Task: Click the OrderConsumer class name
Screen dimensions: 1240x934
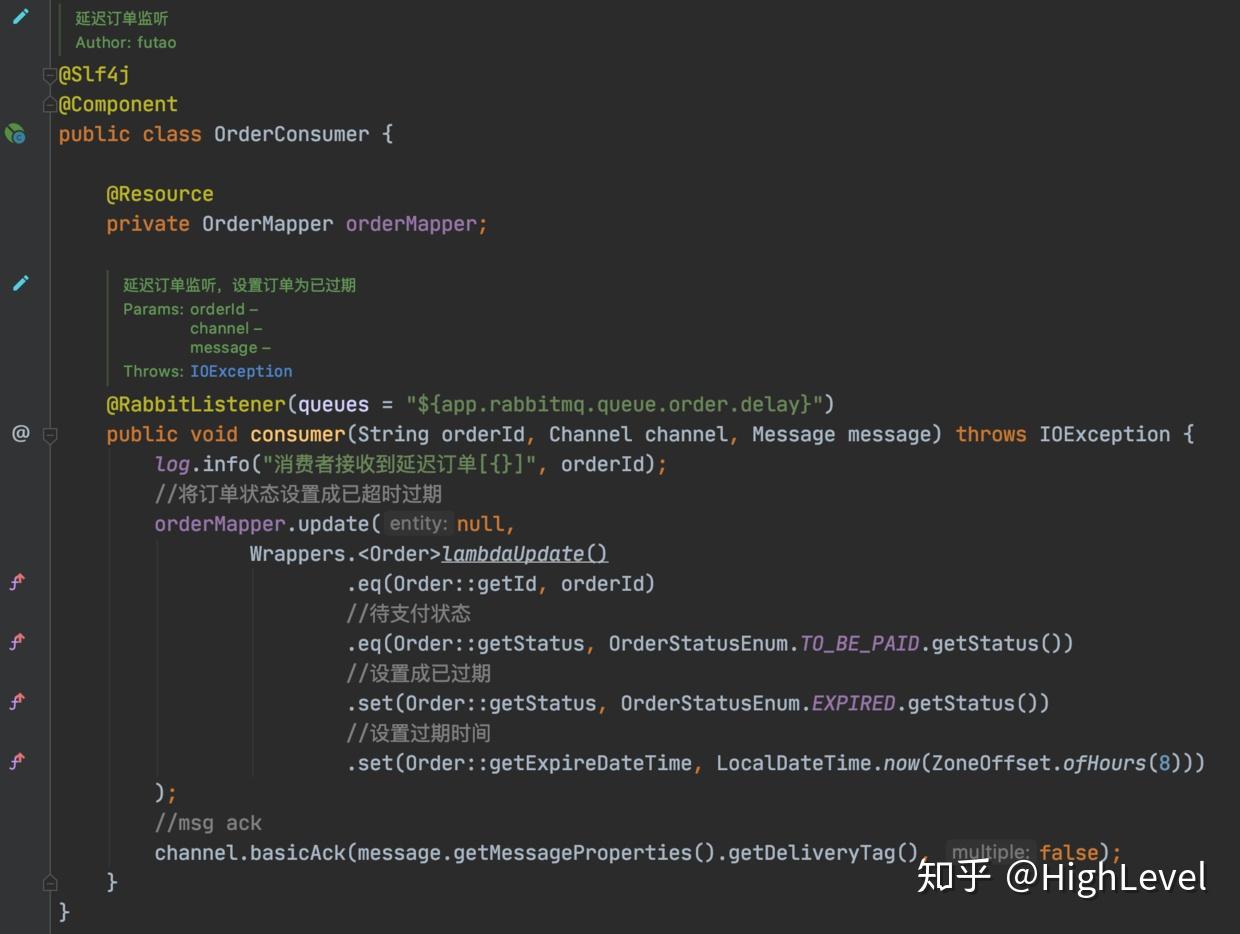Action: [292, 134]
